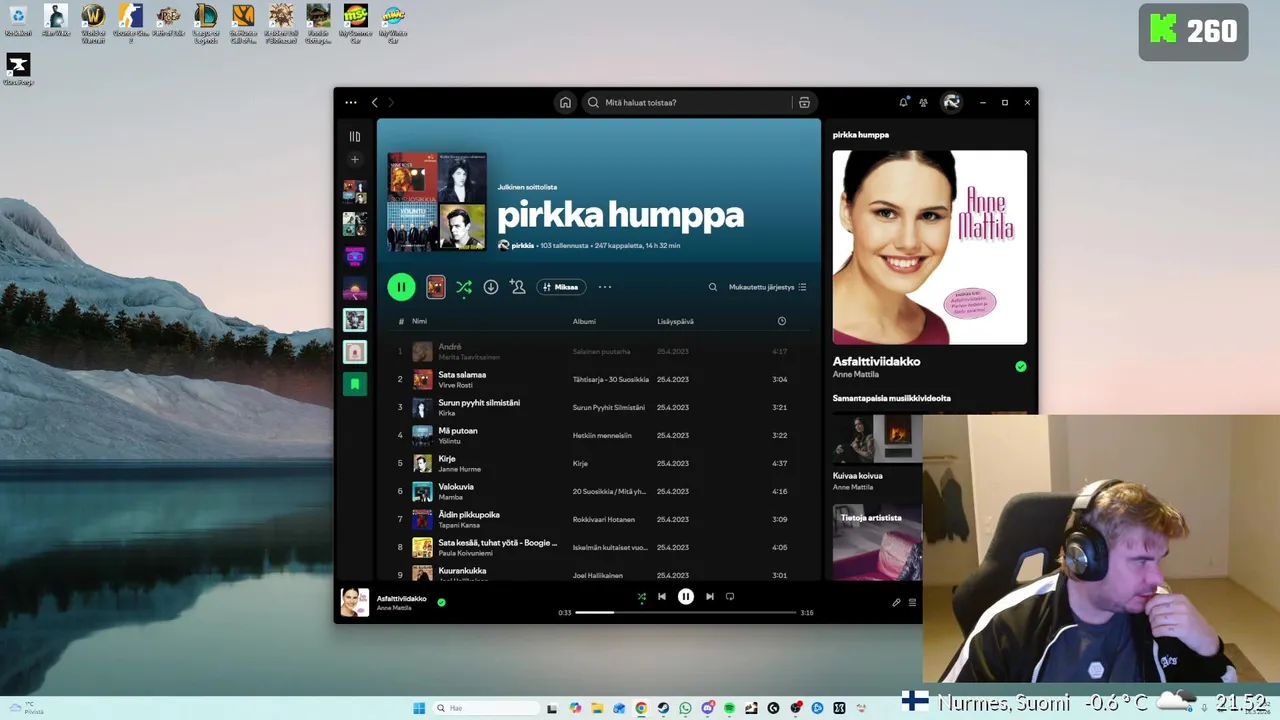The height and width of the screenshot is (720, 1280).
Task: Open the lyrics microphone icon in the player
Action: tap(896, 602)
